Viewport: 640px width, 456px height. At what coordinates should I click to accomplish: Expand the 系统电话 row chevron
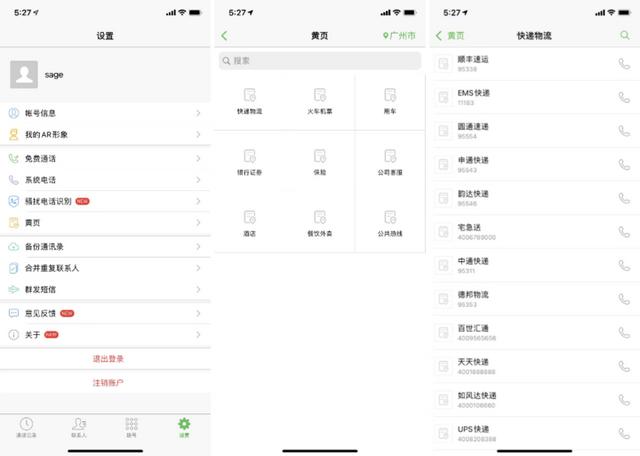pos(198,180)
